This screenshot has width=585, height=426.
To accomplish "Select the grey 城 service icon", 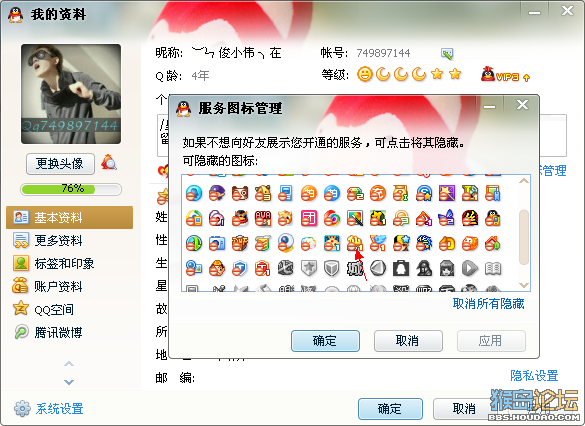I will [x=355, y=268].
